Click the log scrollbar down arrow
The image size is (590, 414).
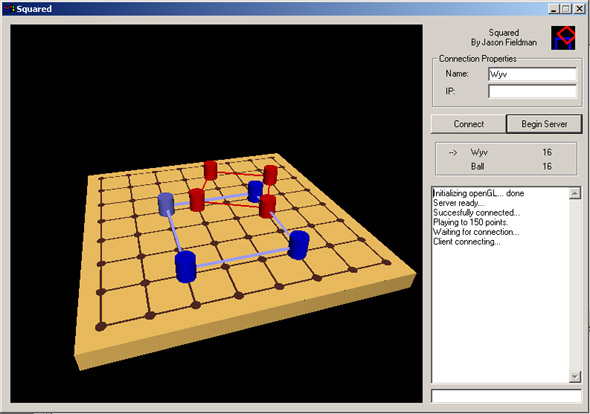[575, 376]
